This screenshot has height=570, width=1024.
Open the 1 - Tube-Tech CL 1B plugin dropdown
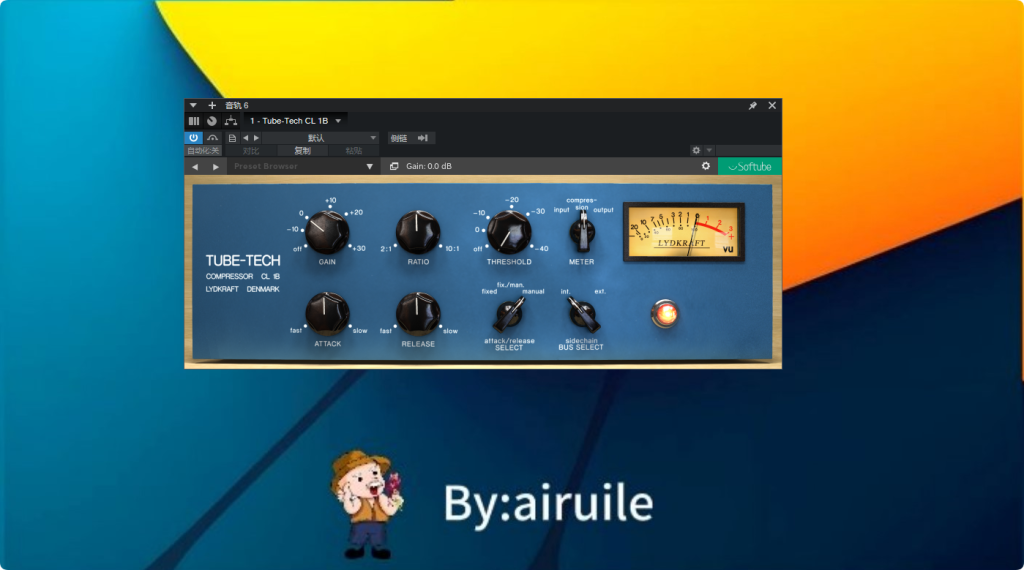[295, 121]
